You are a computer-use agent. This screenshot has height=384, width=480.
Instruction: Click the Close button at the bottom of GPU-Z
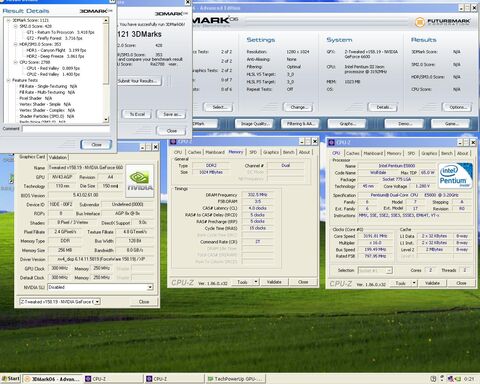point(144,302)
